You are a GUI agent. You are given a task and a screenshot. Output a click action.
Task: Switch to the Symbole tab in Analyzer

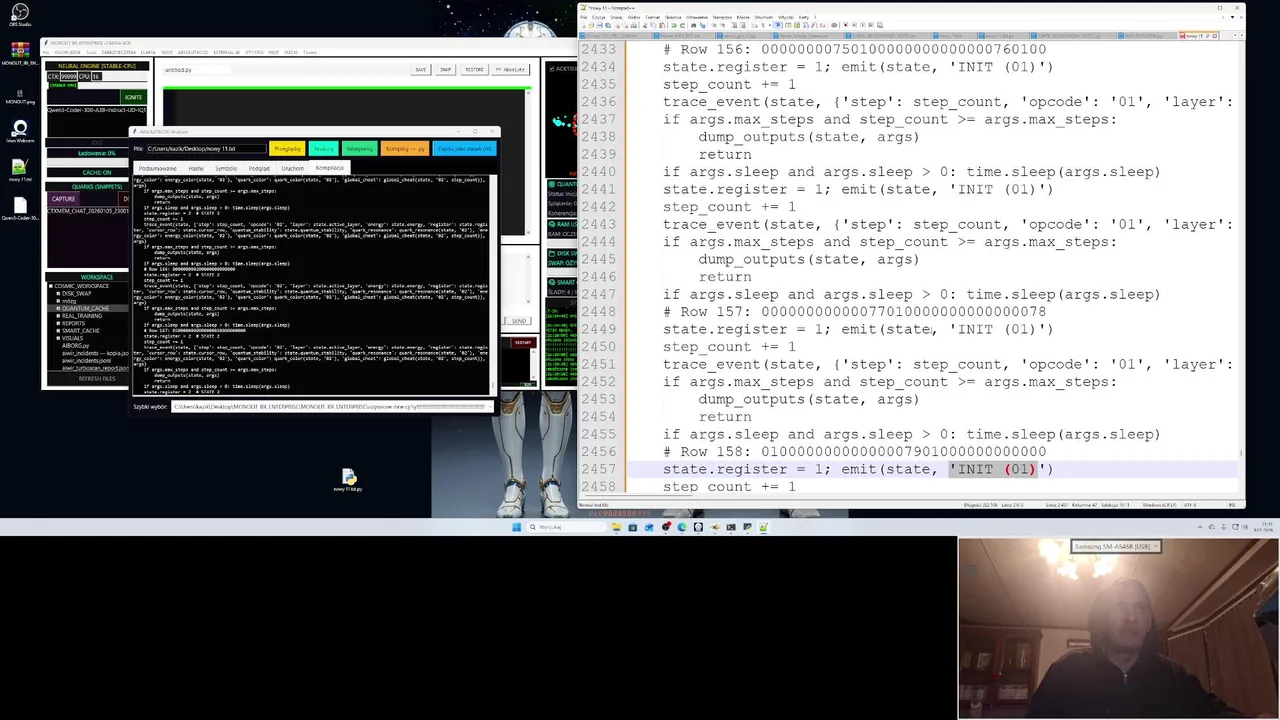(x=226, y=168)
